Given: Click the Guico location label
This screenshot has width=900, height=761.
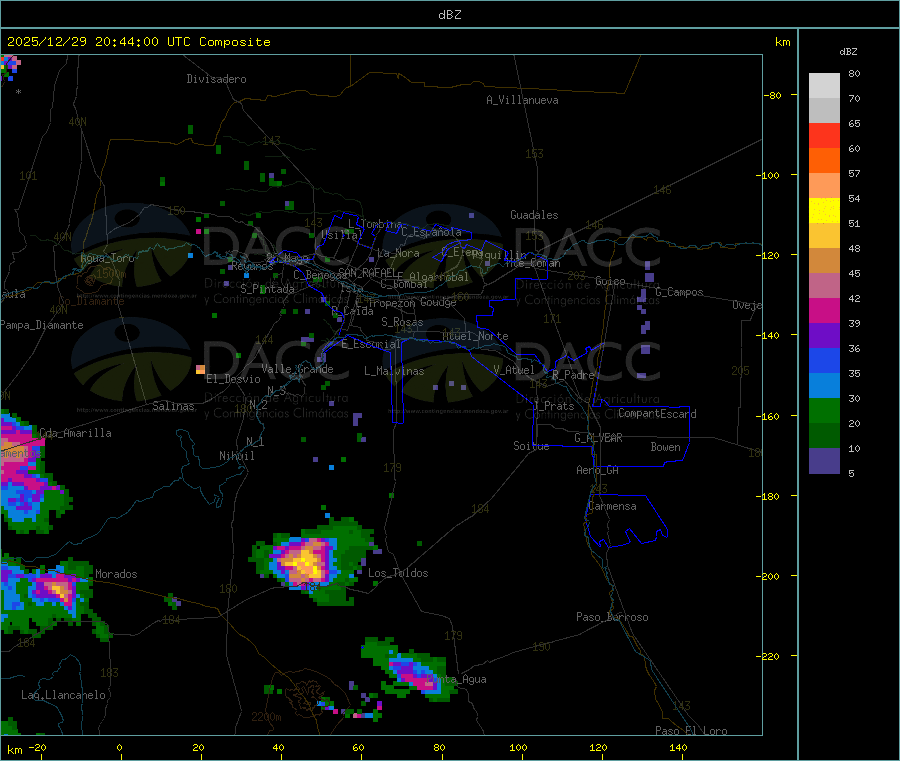Looking at the screenshot, I should point(610,281).
